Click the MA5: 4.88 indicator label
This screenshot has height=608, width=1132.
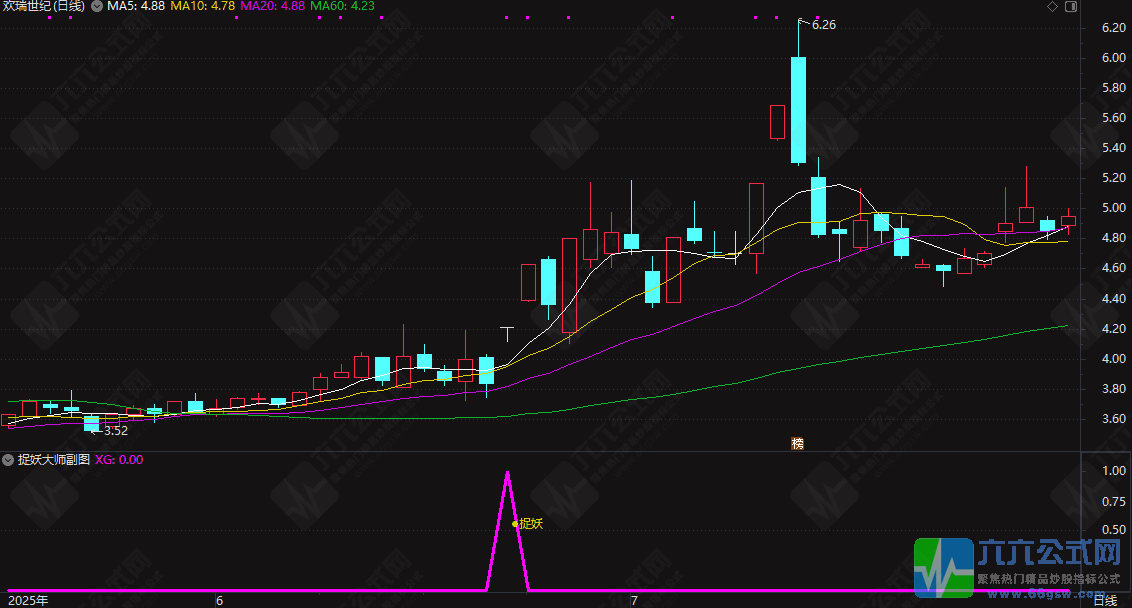click(136, 6)
